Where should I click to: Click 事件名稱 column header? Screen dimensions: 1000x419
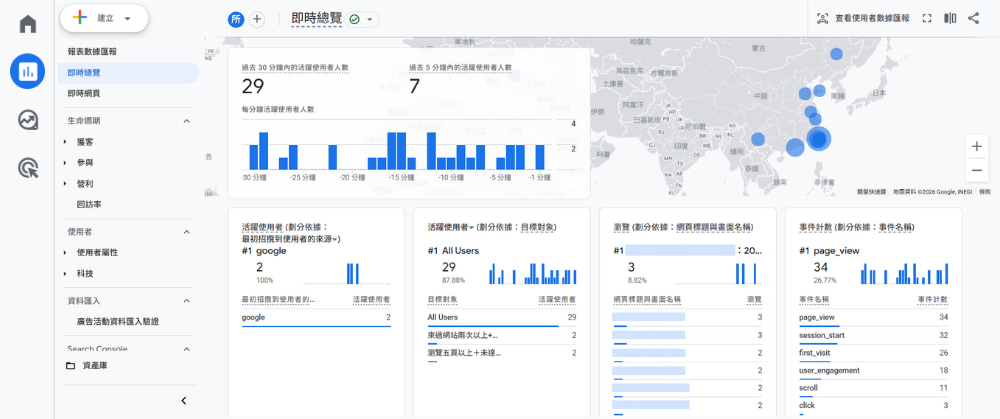[814, 299]
